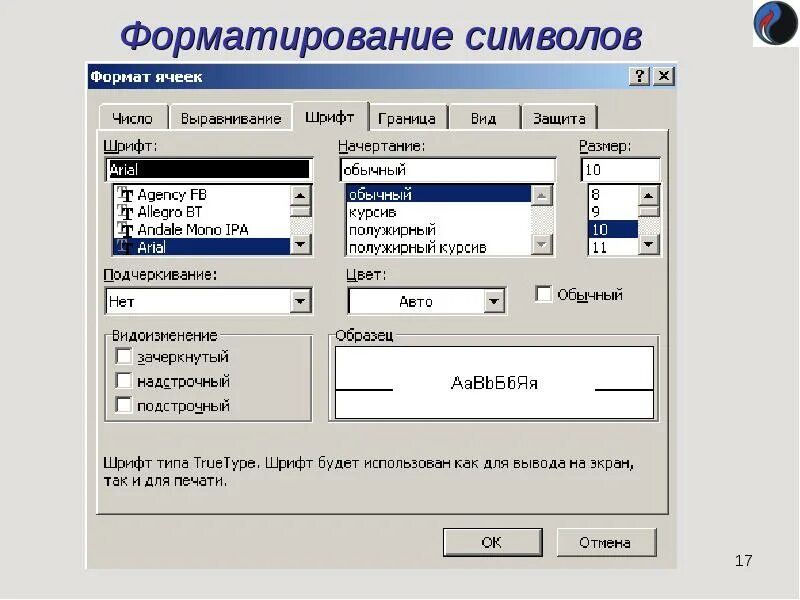The height and width of the screenshot is (600, 800).
Task: Click TrueType icon next to Agency FB
Action: coord(125,194)
